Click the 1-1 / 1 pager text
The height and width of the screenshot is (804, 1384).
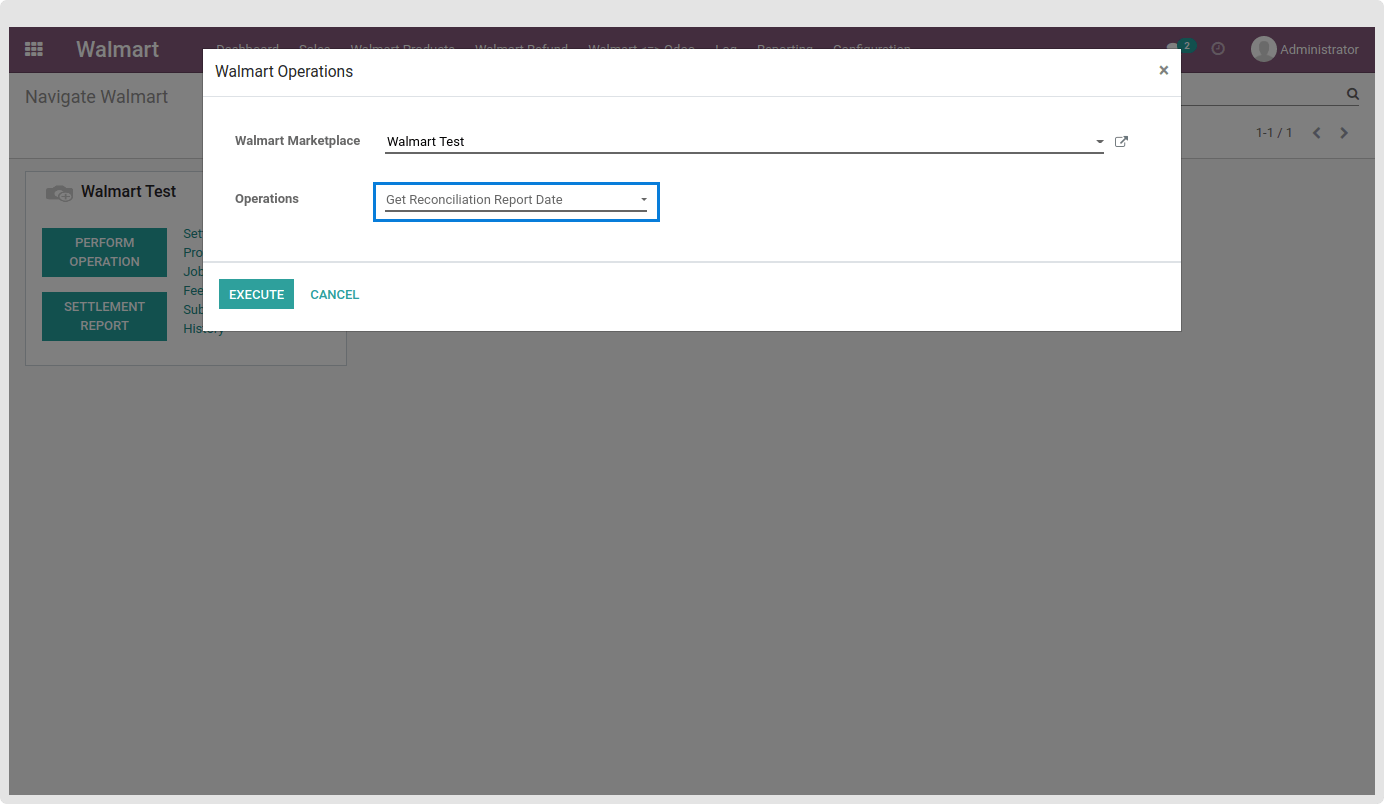(x=1274, y=133)
